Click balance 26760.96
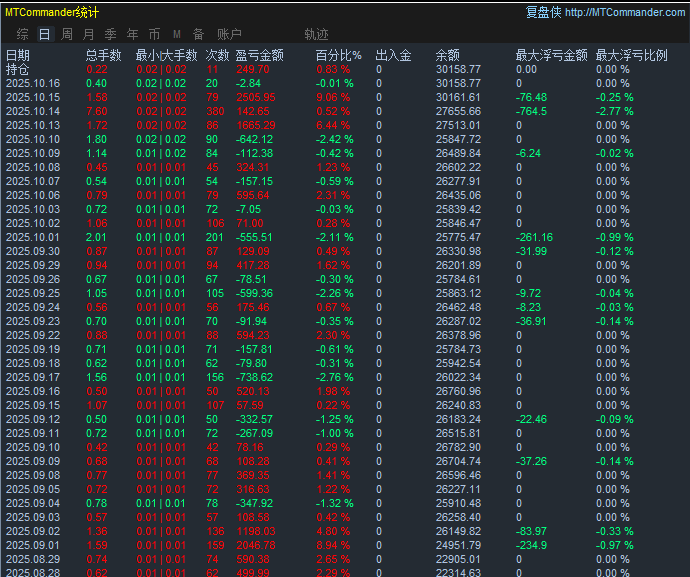The image size is (690, 577). [459, 391]
